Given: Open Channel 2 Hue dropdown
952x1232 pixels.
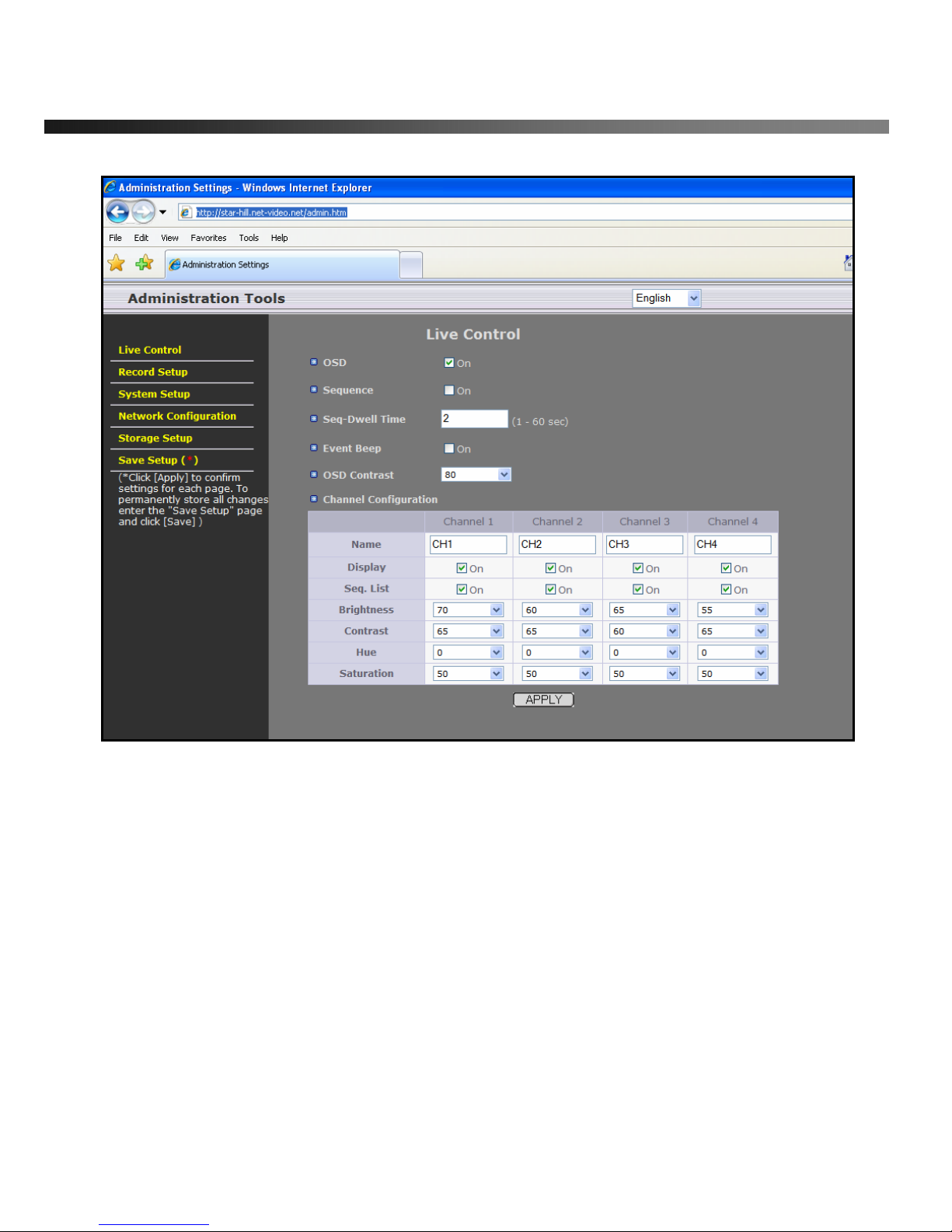Looking at the screenshot, I should point(557,652).
